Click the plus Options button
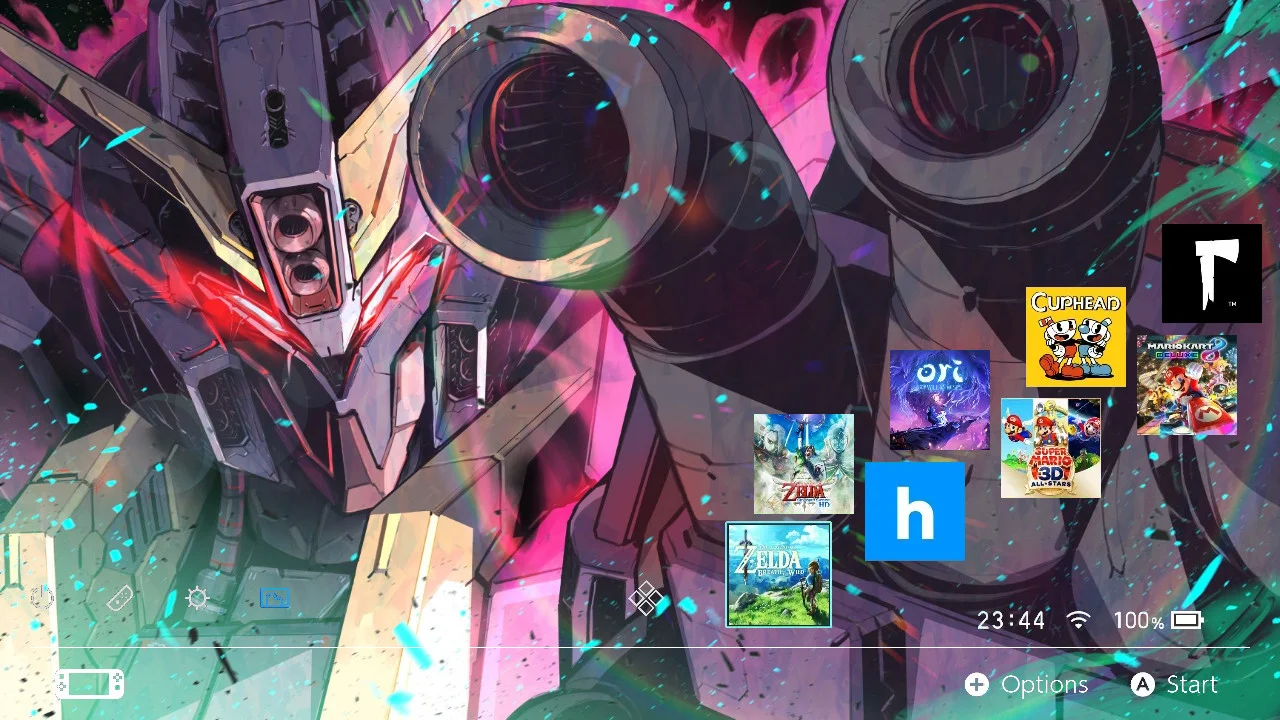The image size is (1280, 720). tap(1027, 685)
